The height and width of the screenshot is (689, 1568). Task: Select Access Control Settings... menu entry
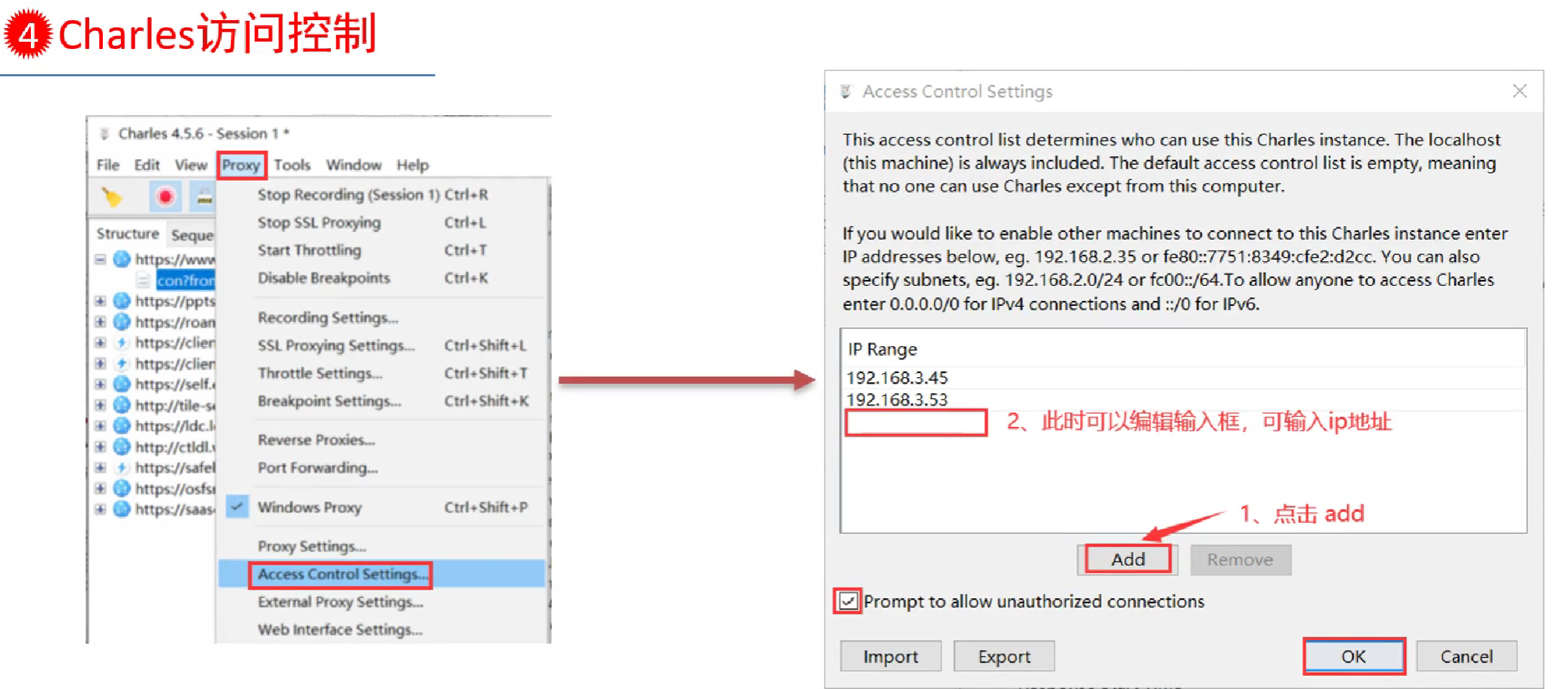(x=381, y=574)
